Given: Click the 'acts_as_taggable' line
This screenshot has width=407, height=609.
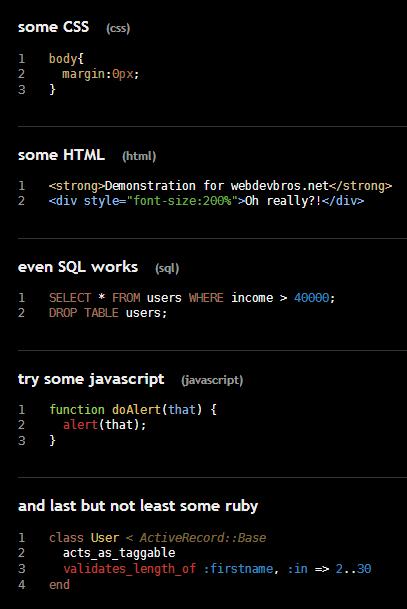Looking at the screenshot, I should point(119,553).
